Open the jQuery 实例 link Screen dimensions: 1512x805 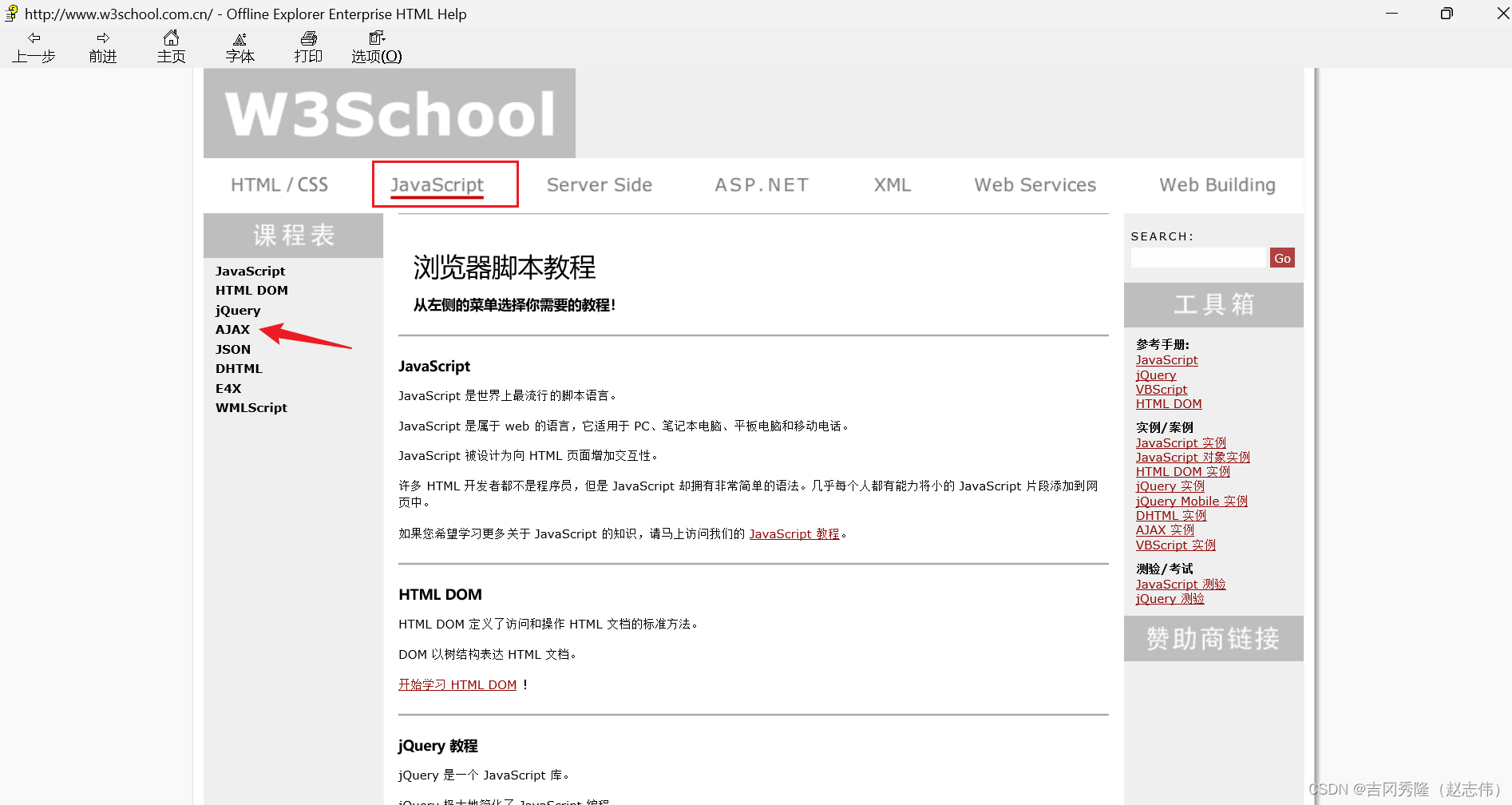coord(1170,486)
